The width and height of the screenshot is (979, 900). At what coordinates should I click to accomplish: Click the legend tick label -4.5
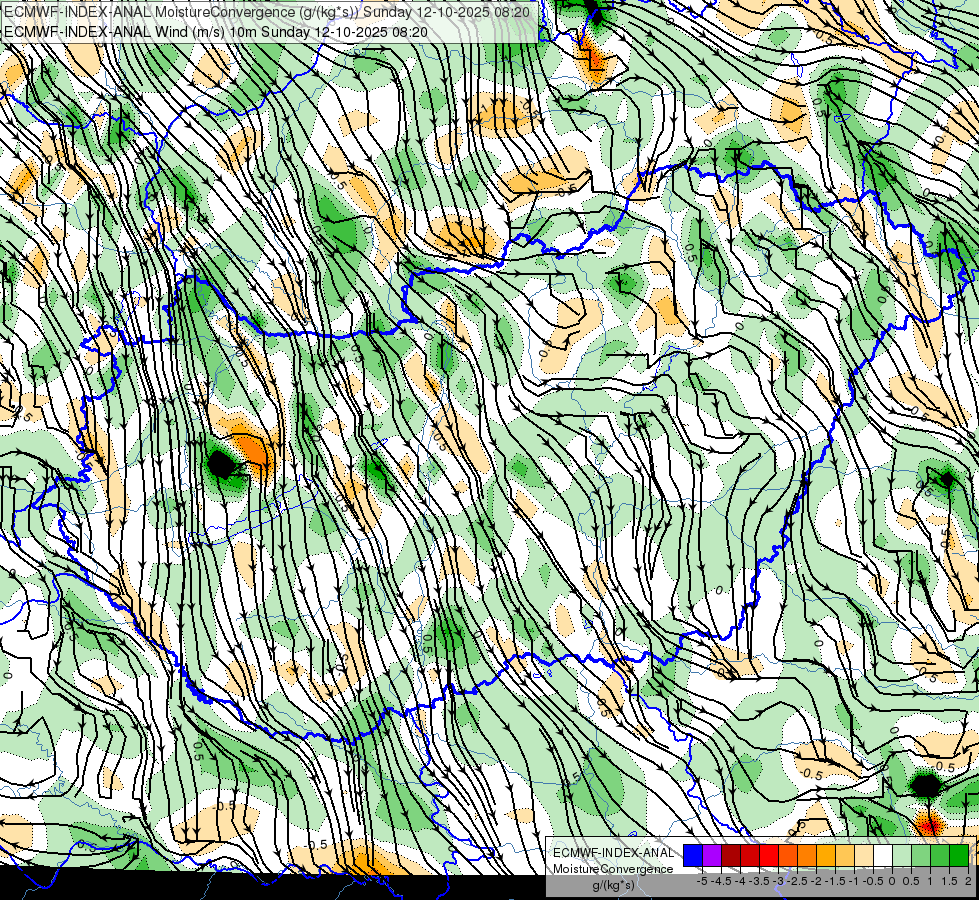click(721, 881)
